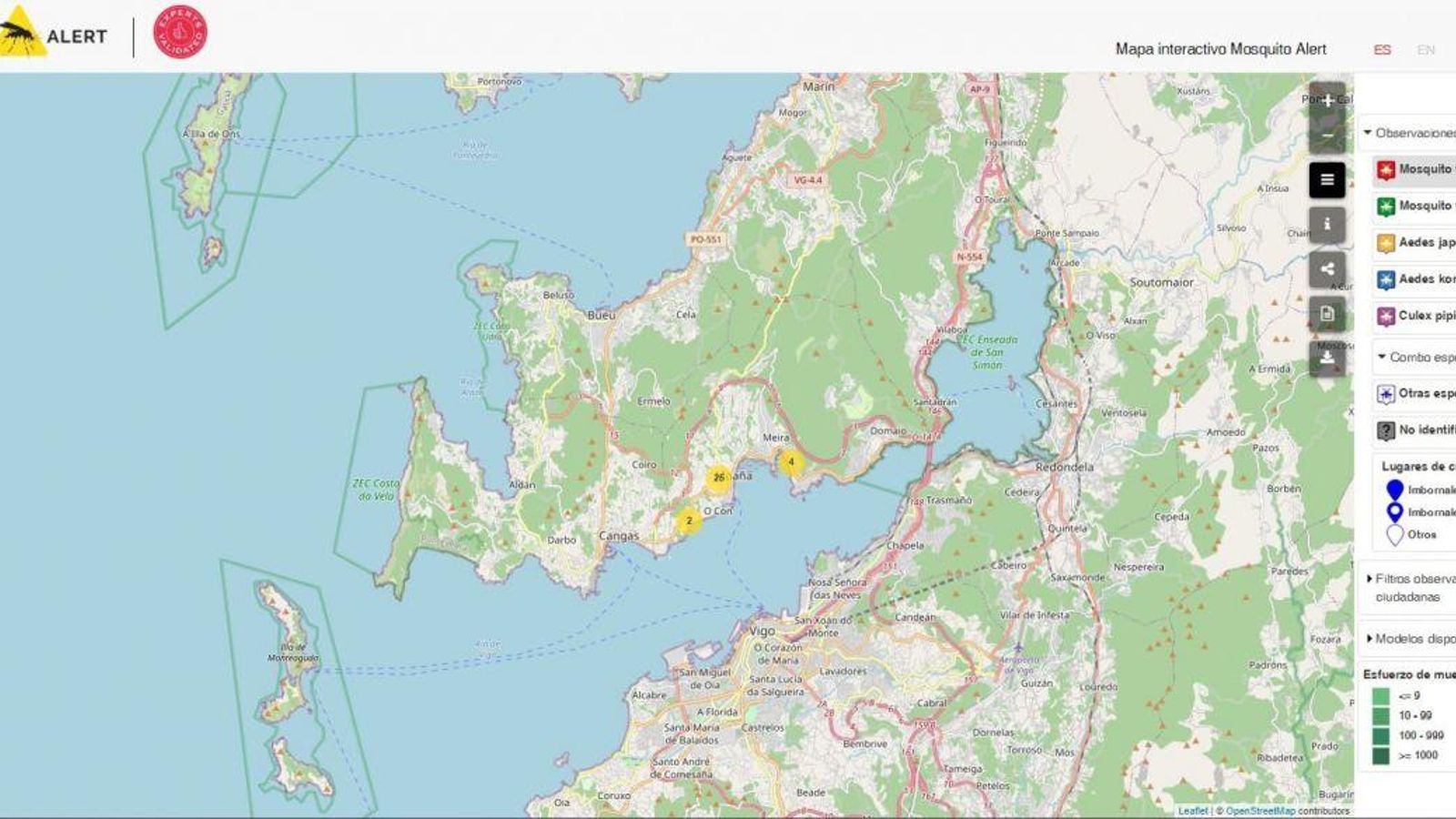The width and height of the screenshot is (1456, 819).
Task: Switch the interface language to EN
Action: coord(1426,50)
